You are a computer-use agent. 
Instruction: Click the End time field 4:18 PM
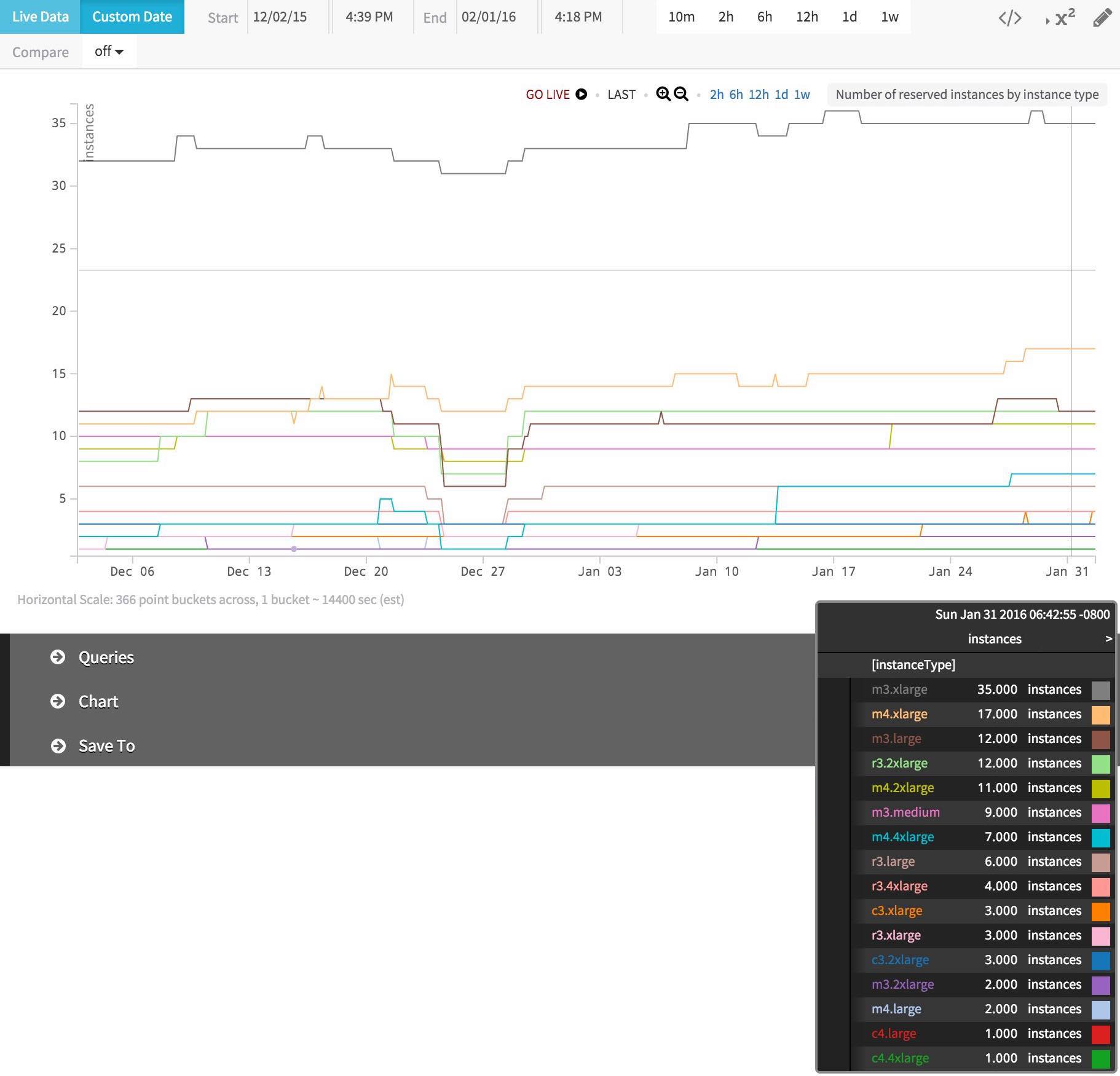(581, 17)
